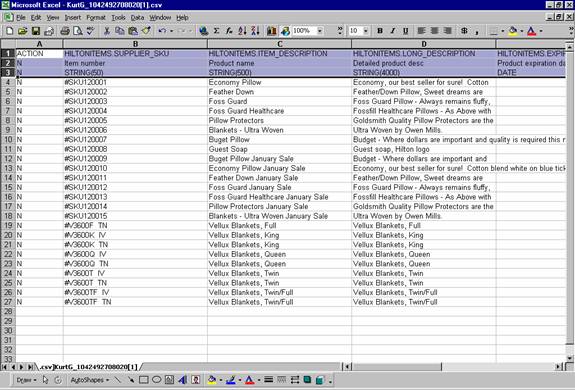The width and height of the screenshot is (575, 390).
Task: Click the Copy icon
Action: click(120, 31)
